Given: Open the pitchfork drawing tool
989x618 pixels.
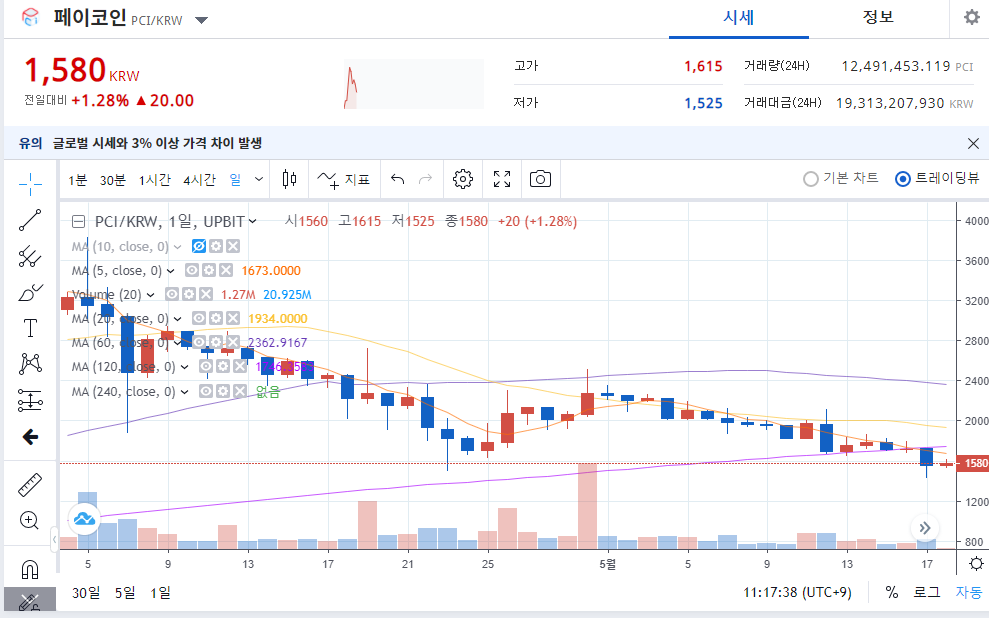Looking at the screenshot, I should (x=30, y=257).
